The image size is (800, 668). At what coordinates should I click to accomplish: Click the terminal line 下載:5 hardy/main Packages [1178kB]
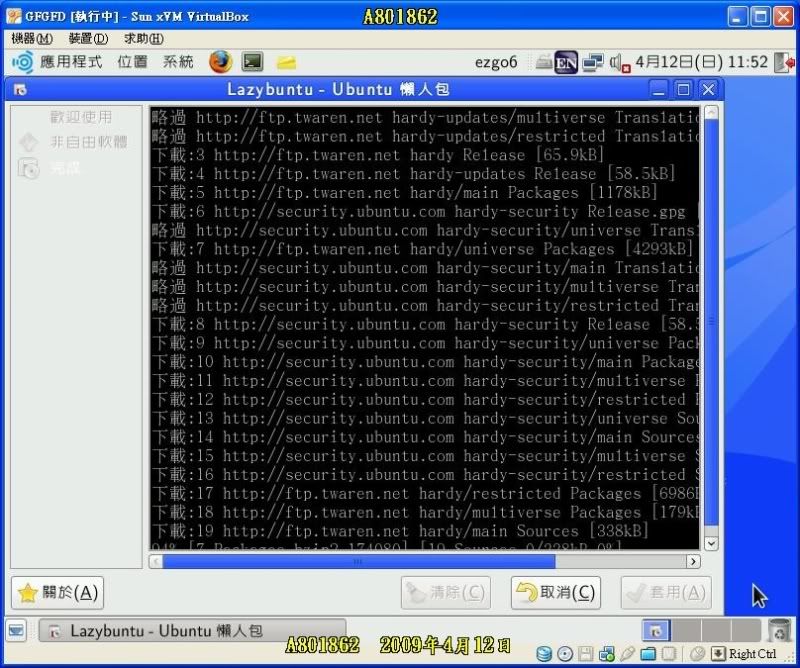click(405, 192)
